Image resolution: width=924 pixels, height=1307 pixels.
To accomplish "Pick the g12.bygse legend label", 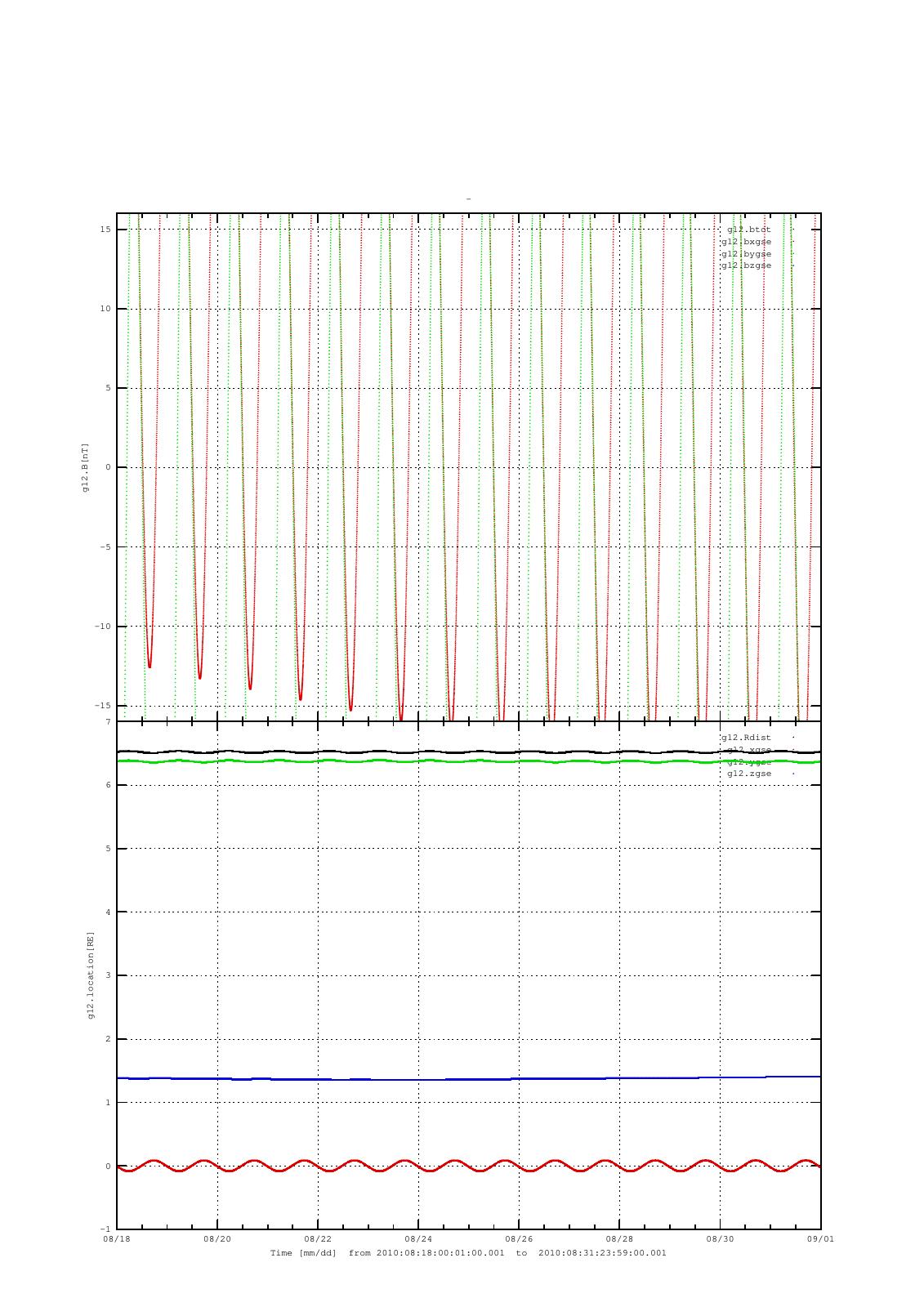I will click(x=746, y=254).
